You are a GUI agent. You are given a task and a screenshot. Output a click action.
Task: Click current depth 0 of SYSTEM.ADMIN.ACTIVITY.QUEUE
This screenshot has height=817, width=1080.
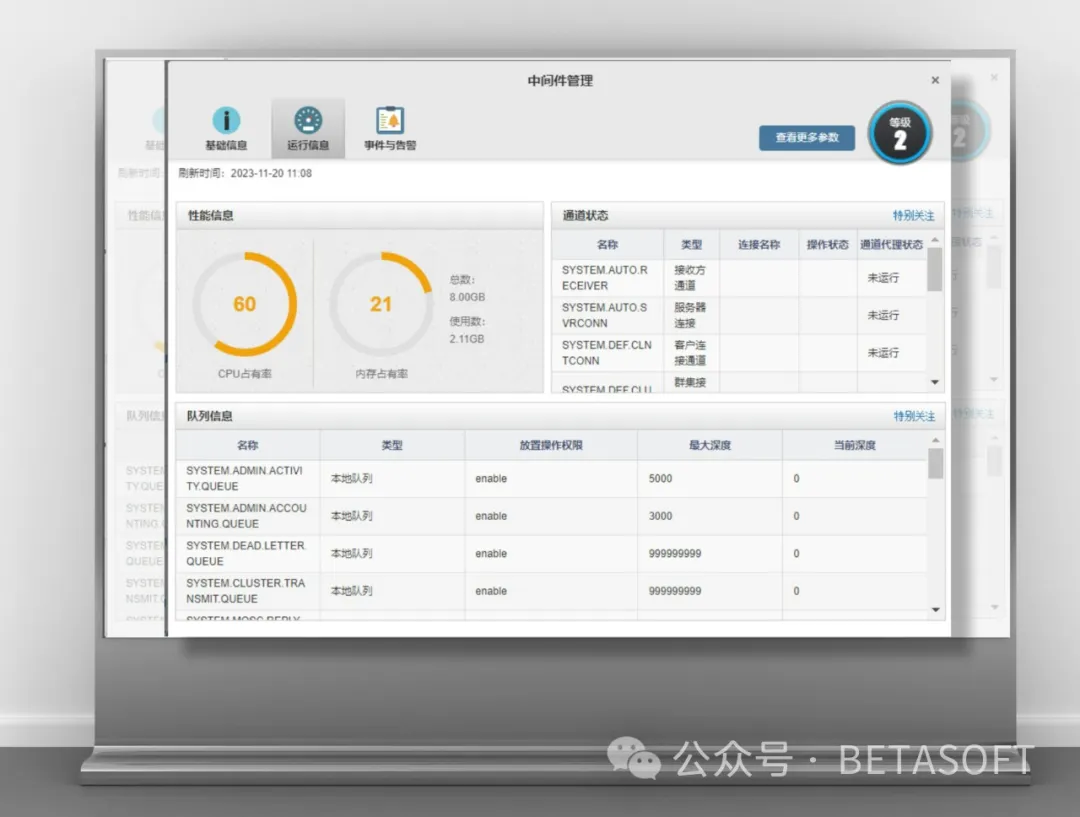click(x=796, y=479)
